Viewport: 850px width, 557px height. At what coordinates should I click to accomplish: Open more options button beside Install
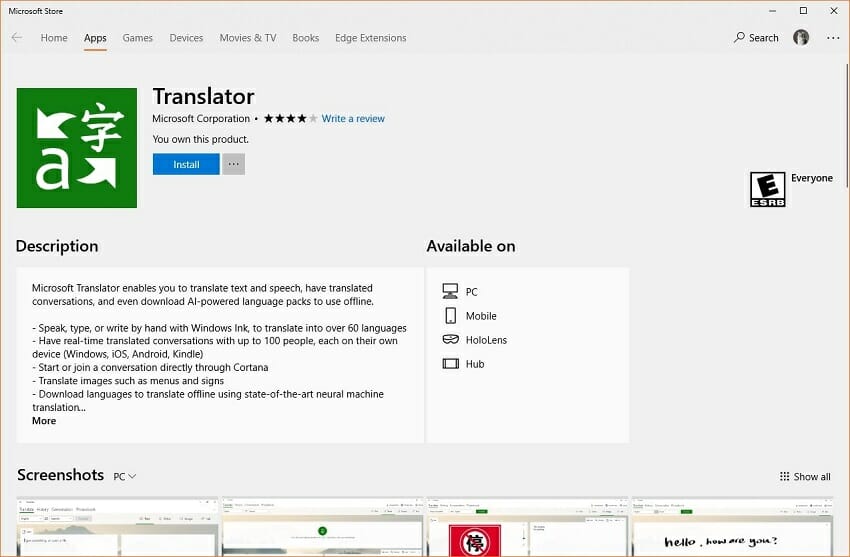233,164
